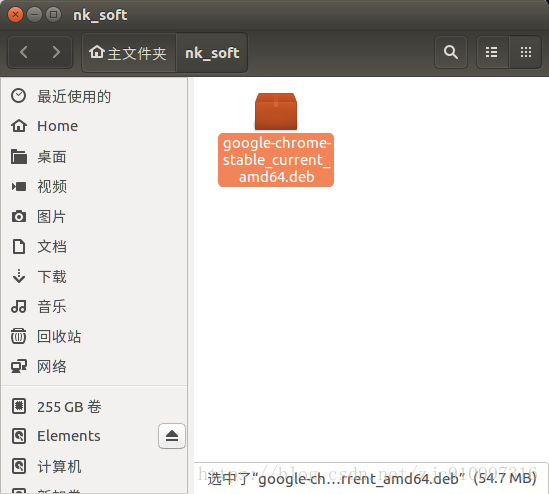The image size is (549, 494).
Task: Open 视频 in the sidebar
Action: tap(94, 186)
